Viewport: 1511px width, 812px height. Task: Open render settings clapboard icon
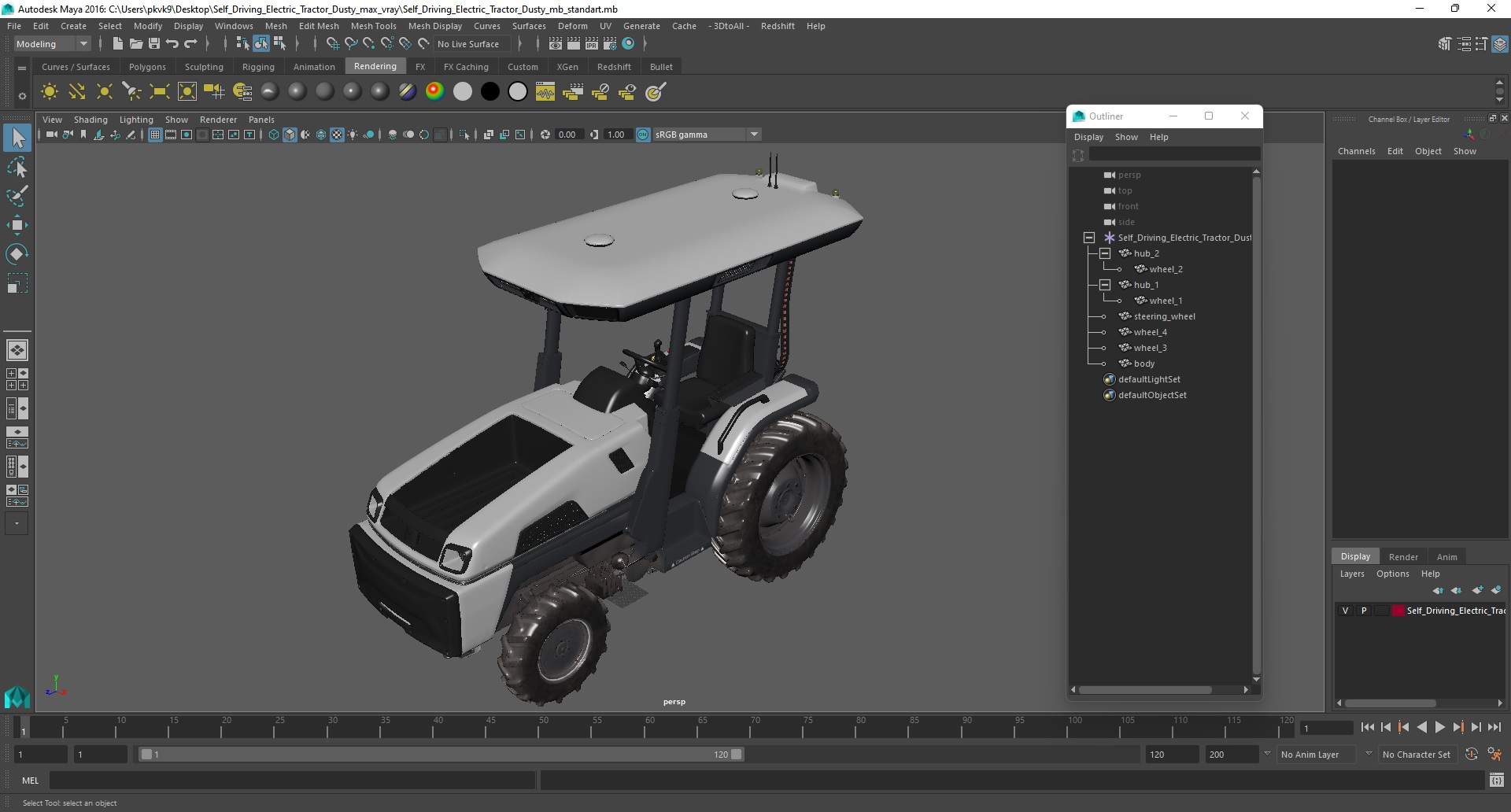[x=610, y=44]
